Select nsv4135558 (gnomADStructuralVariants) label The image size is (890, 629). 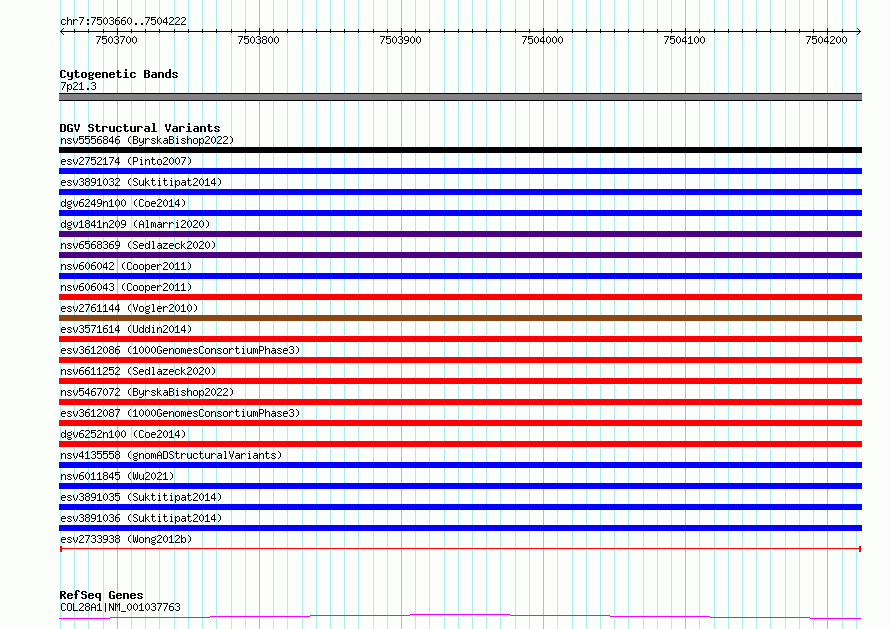click(170, 455)
